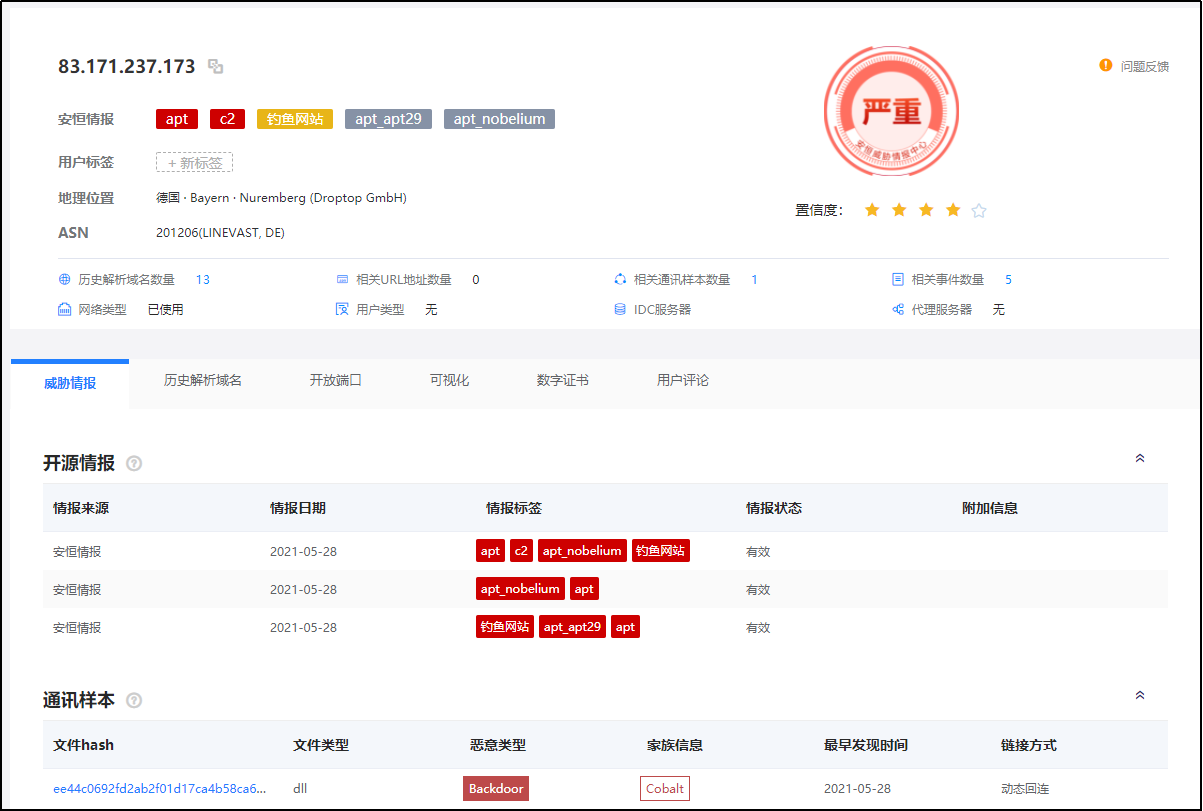Click the Cobalt family tag
1203x811 pixels.
pyautogui.click(x=665, y=789)
